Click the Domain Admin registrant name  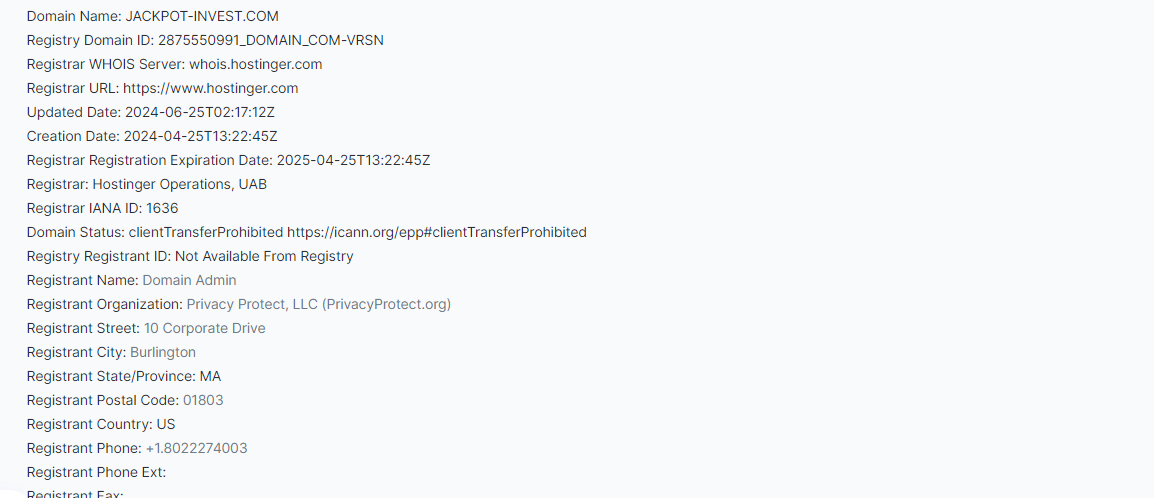click(x=189, y=280)
